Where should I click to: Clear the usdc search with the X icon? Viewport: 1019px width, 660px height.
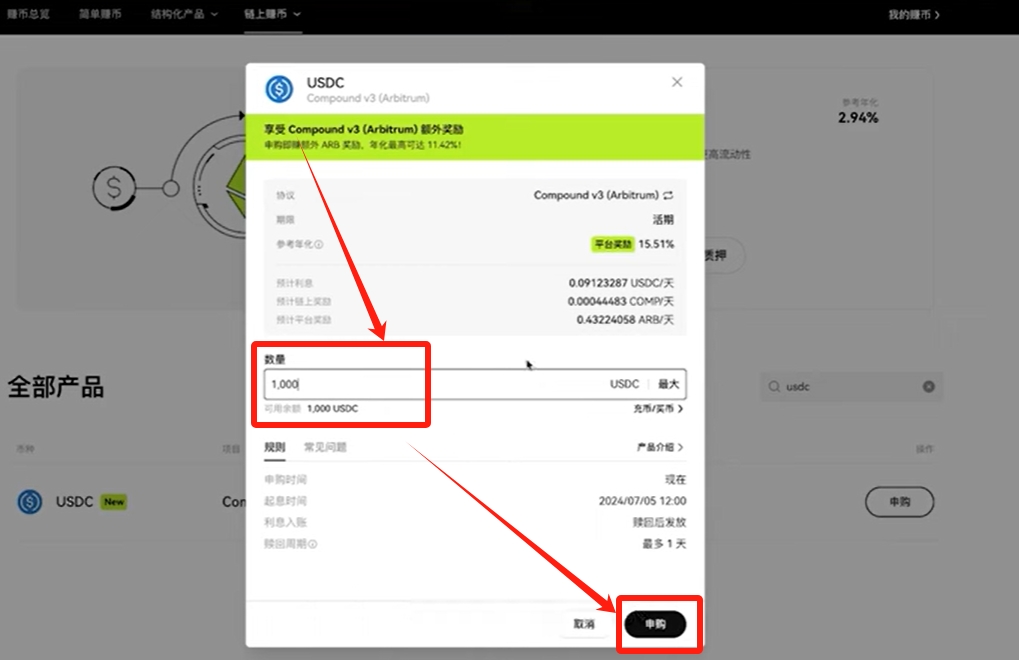[x=929, y=387]
